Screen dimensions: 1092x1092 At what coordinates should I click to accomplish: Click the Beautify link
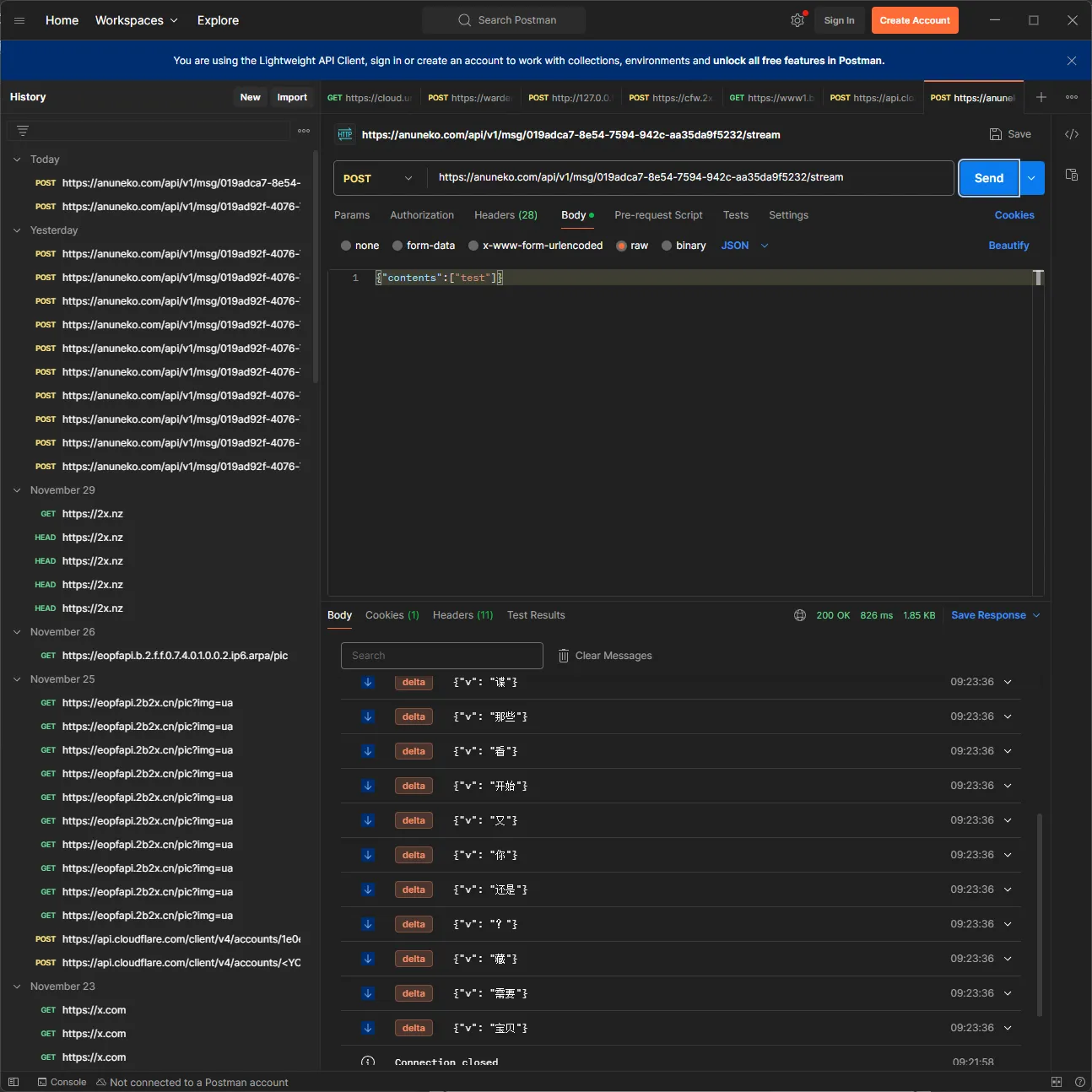[1008, 246]
